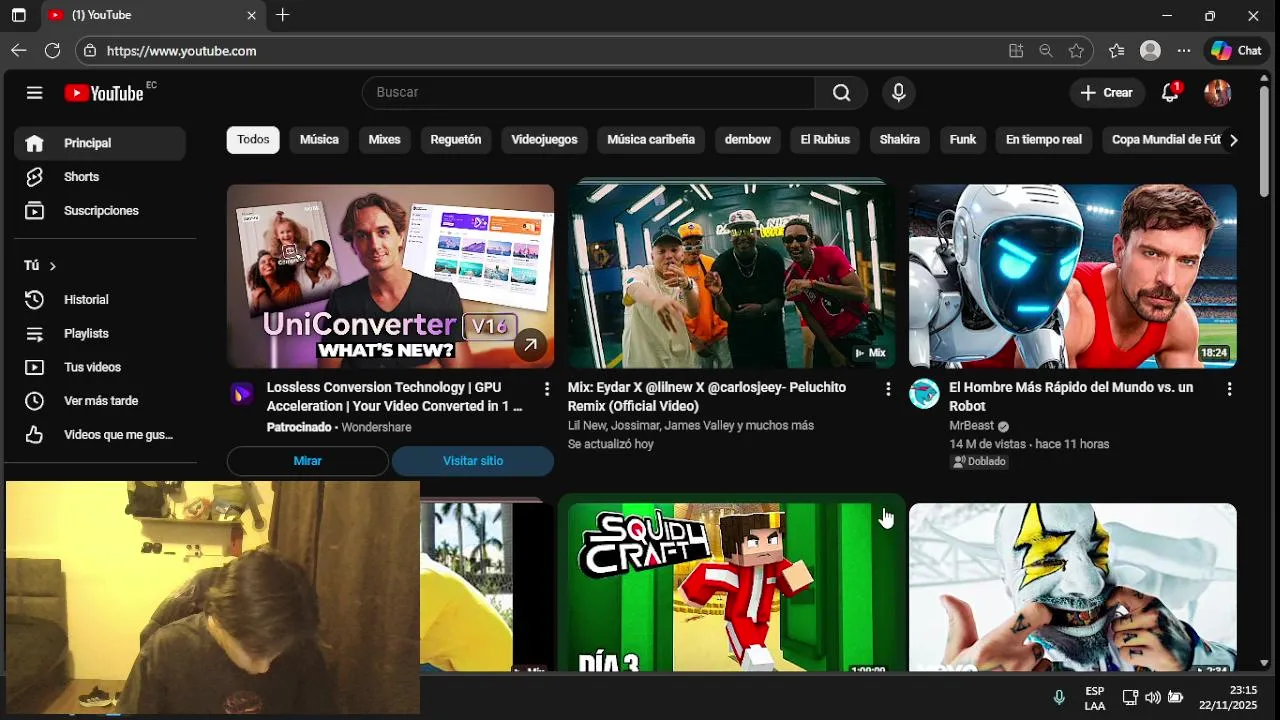Open the account avatar menu

tap(1217, 93)
